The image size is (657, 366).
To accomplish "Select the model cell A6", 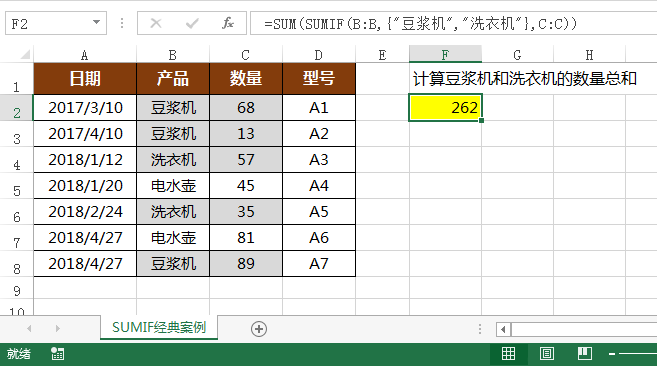I will tap(319, 238).
